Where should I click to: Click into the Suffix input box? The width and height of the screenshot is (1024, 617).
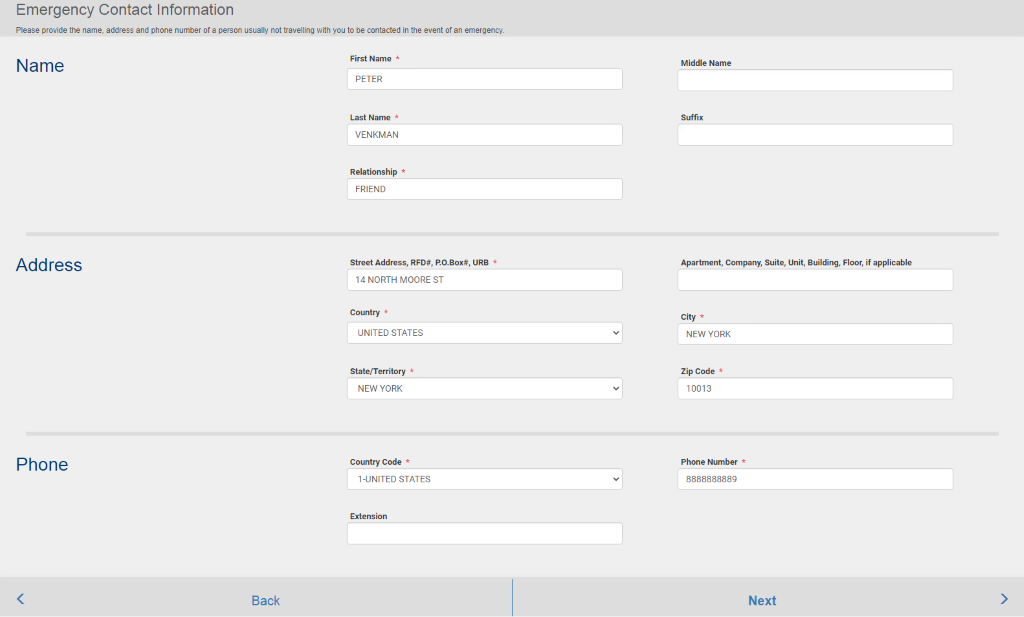coord(815,135)
